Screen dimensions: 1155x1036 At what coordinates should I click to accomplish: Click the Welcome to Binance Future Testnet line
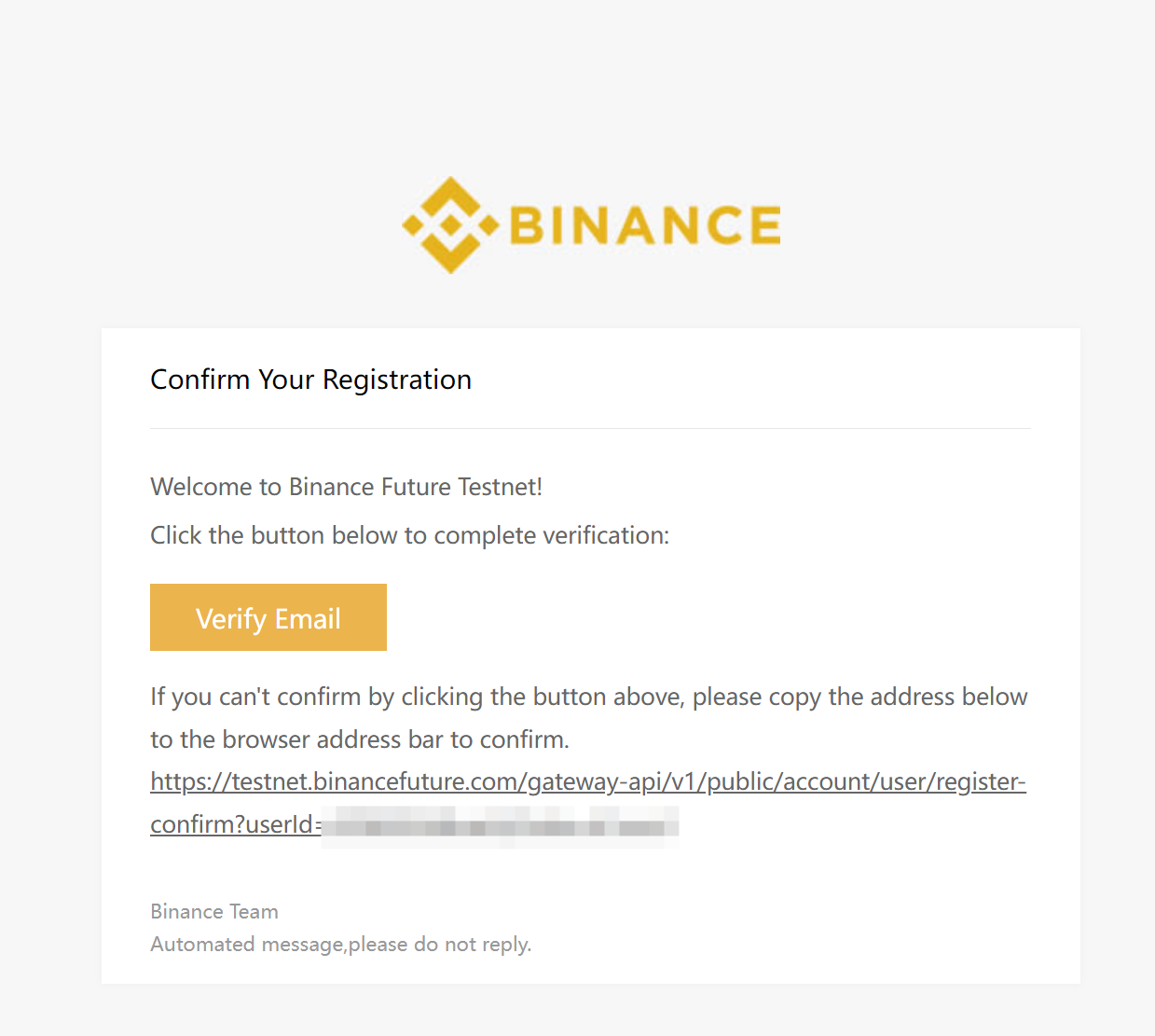[x=346, y=487]
